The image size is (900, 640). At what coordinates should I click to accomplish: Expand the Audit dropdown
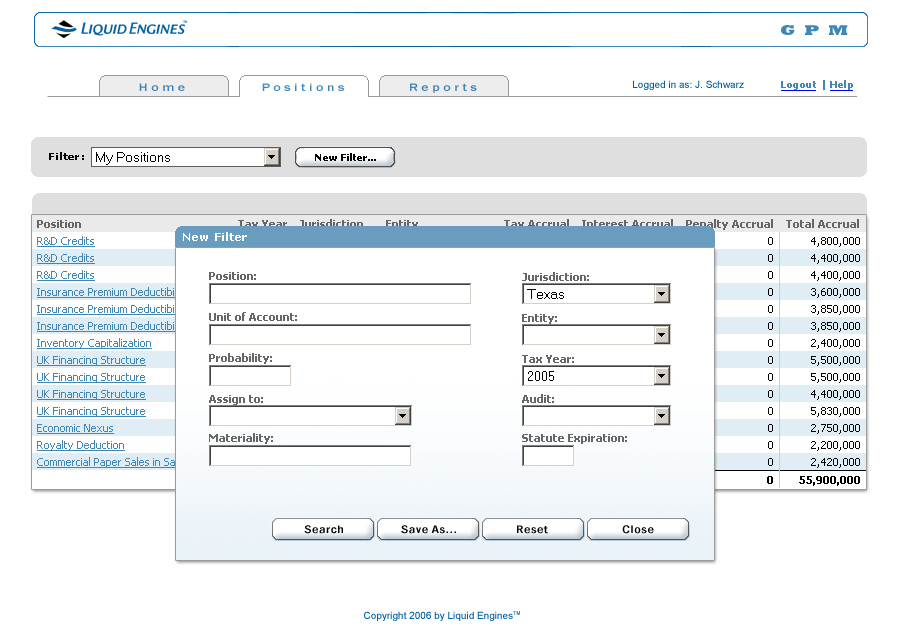pyautogui.click(x=662, y=415)
